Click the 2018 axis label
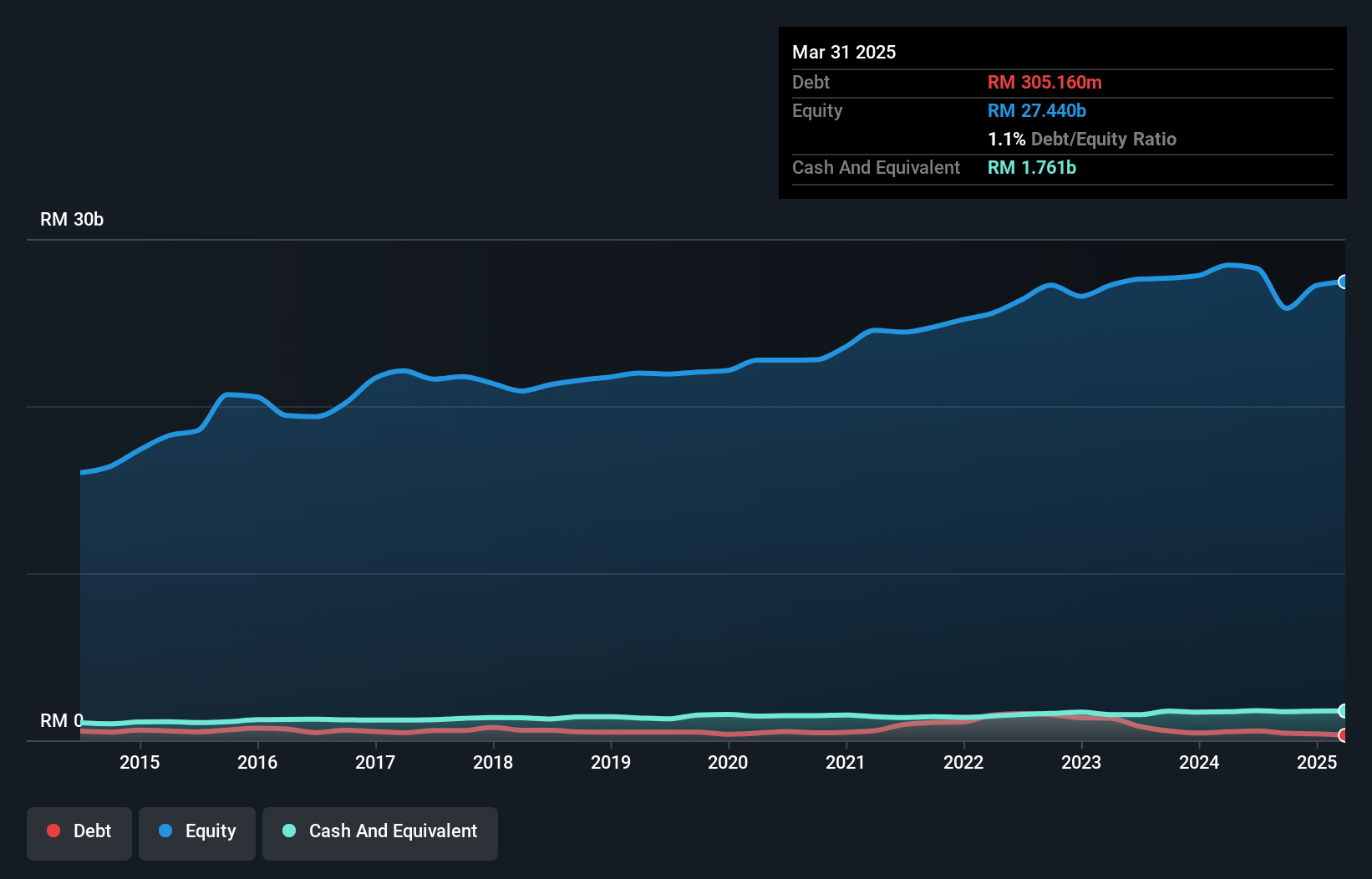Image resolution: width=1372 pixels, height=879 pixels. coord(493,762)
